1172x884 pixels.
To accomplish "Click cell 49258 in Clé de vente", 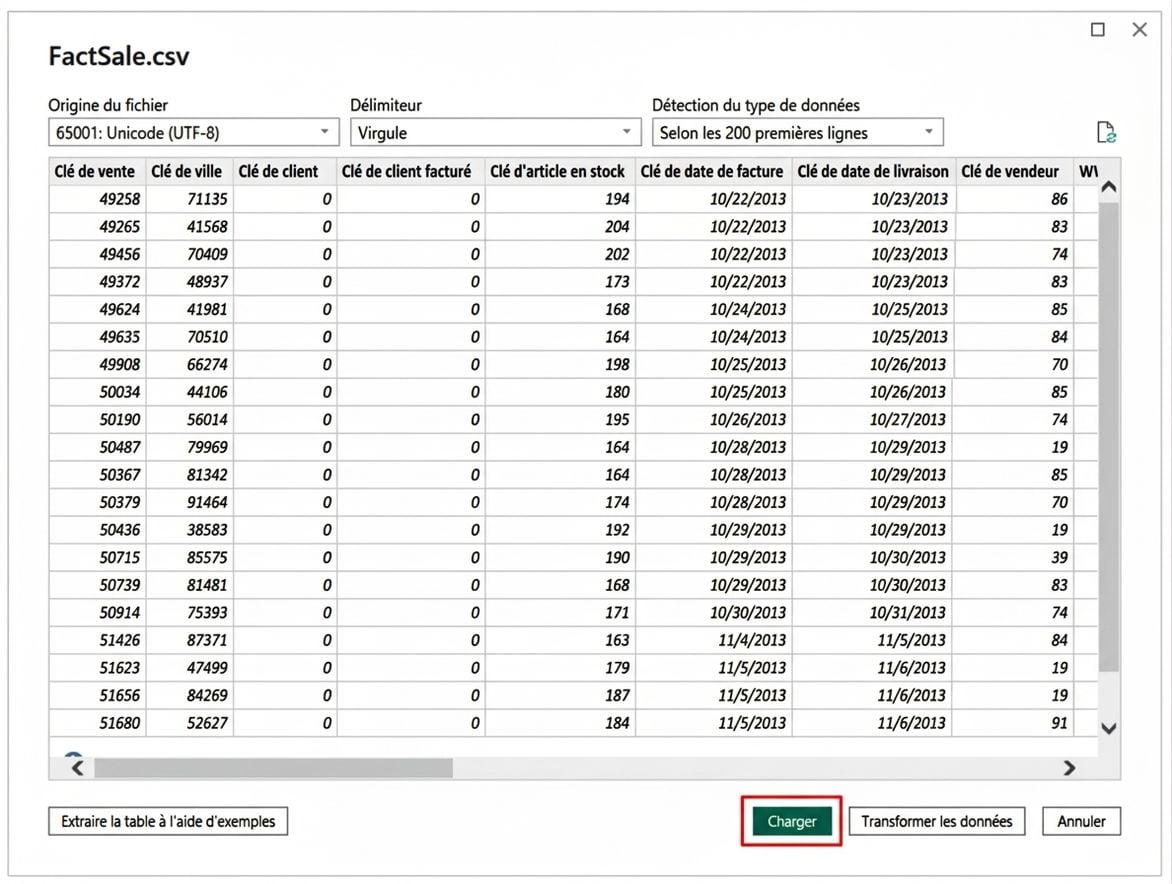I will tap(97, 199).
